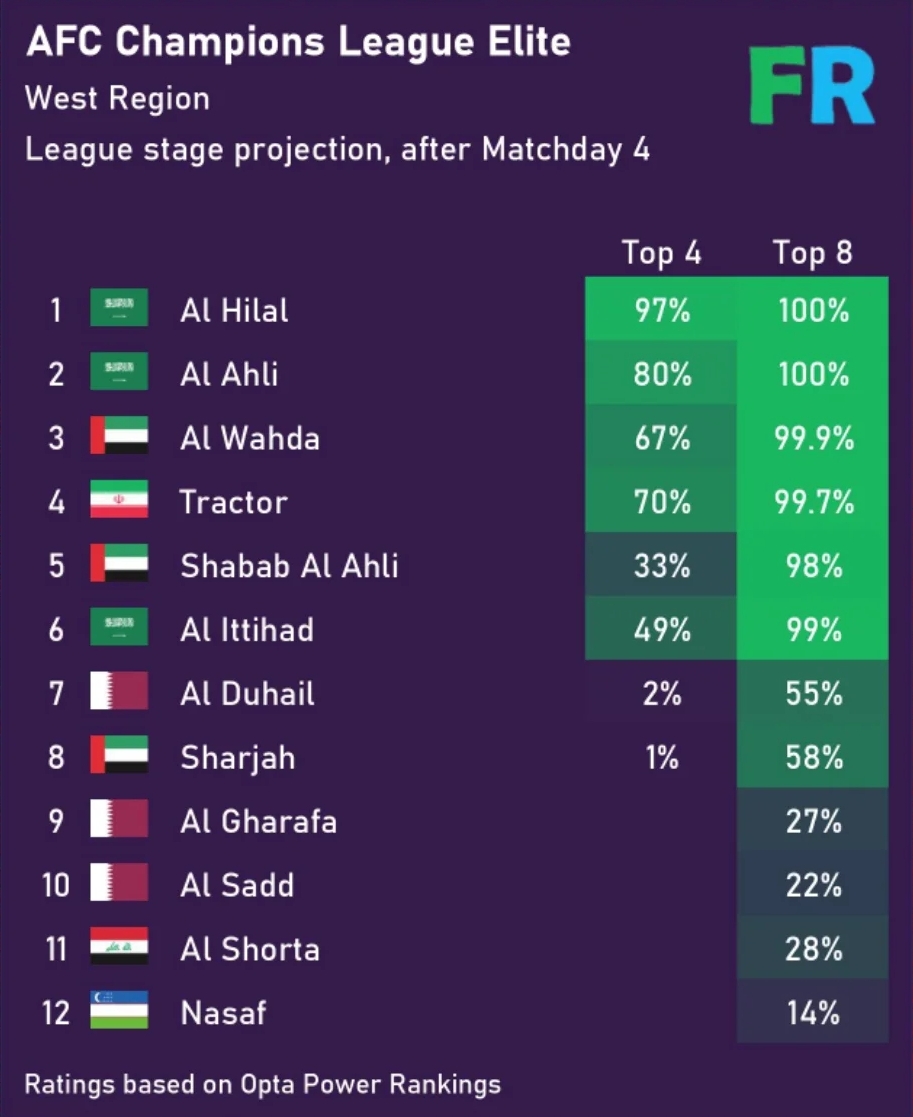Click the UAE flag beside Sharjah
The image size is (913, 1117).
[119, 756]
